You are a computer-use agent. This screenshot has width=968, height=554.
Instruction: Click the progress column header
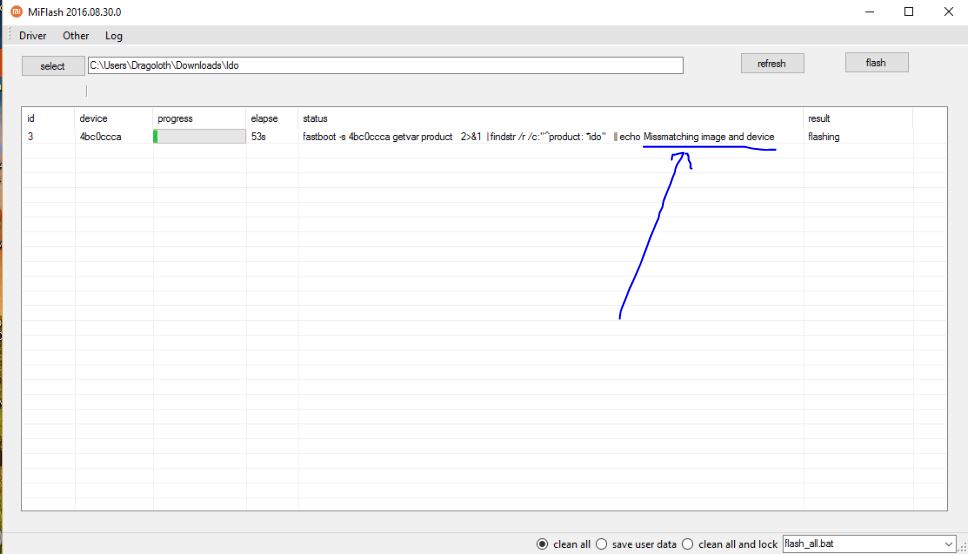(199, 119)
